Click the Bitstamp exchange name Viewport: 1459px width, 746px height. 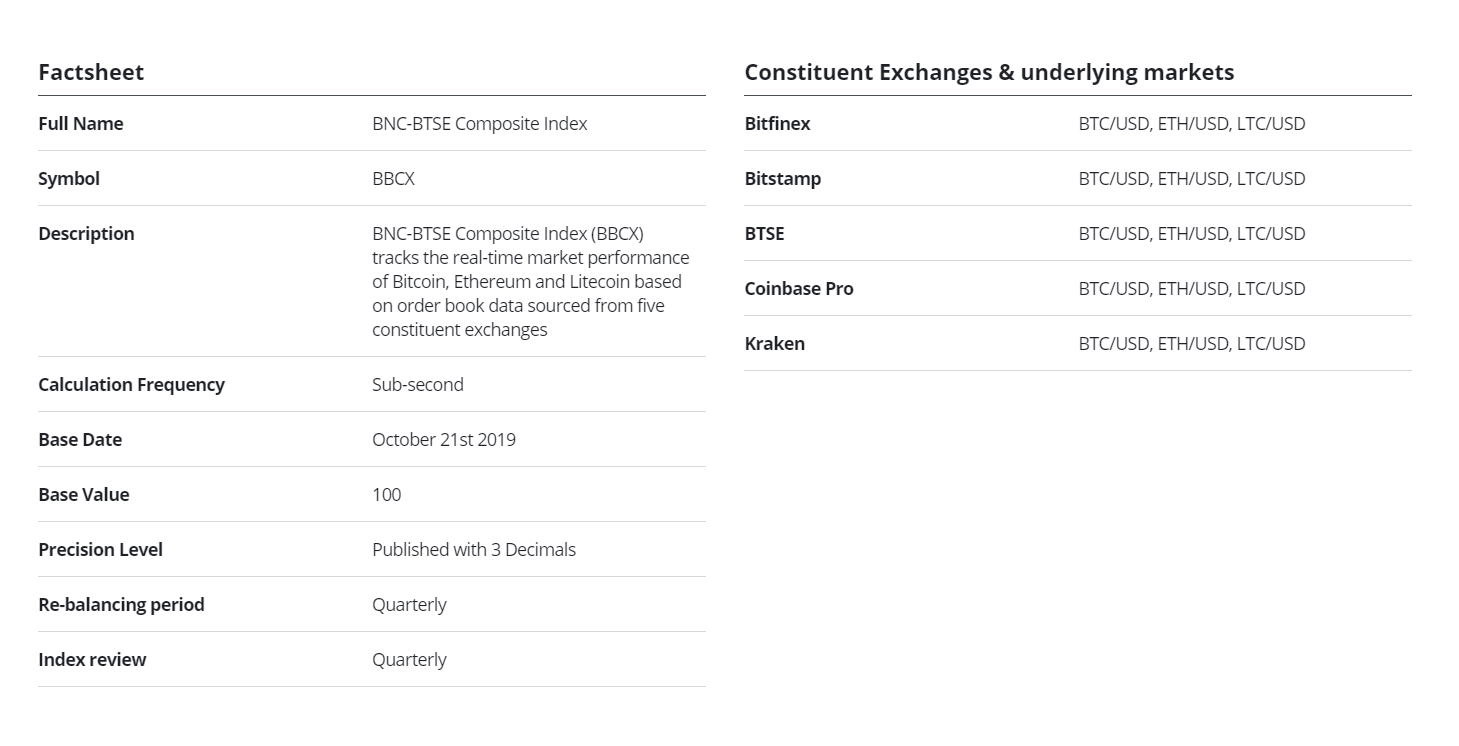[x=782, y=179]
